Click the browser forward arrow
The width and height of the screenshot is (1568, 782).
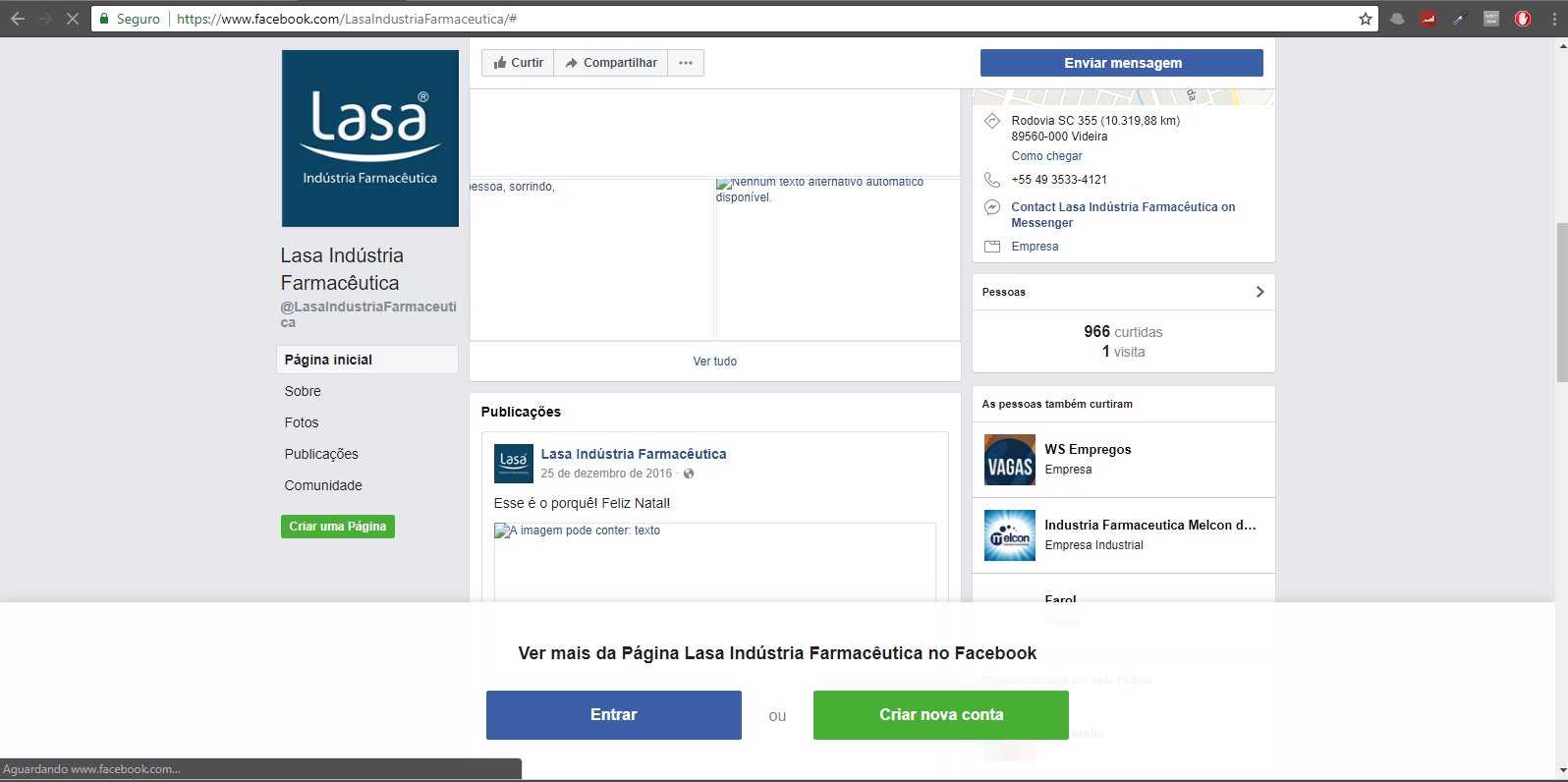click(45, 19)
